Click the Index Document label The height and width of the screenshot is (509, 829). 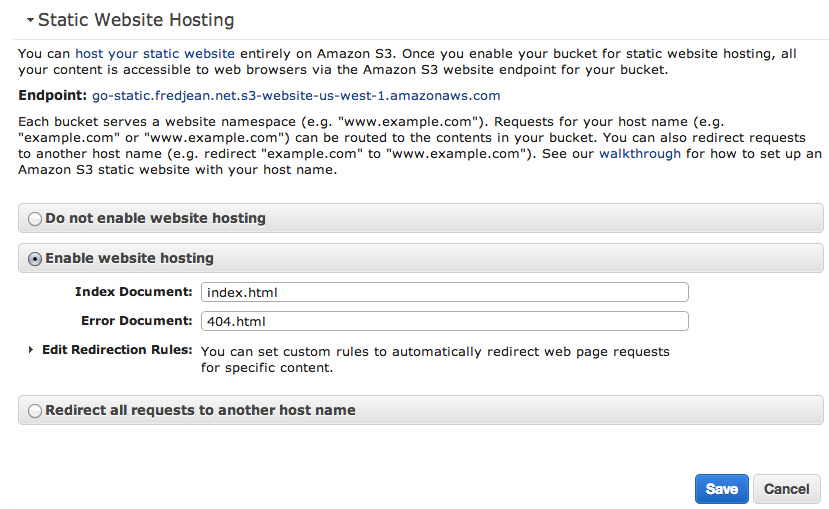pos(134,292)
